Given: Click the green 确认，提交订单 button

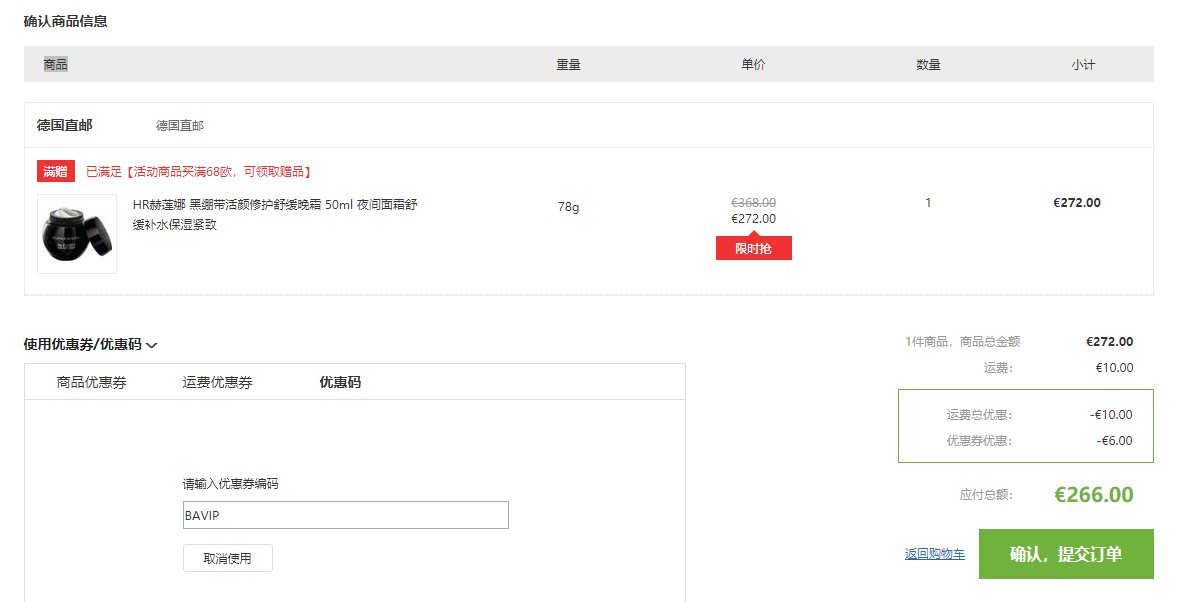Looking at the screenshot, I should 1066,554.
